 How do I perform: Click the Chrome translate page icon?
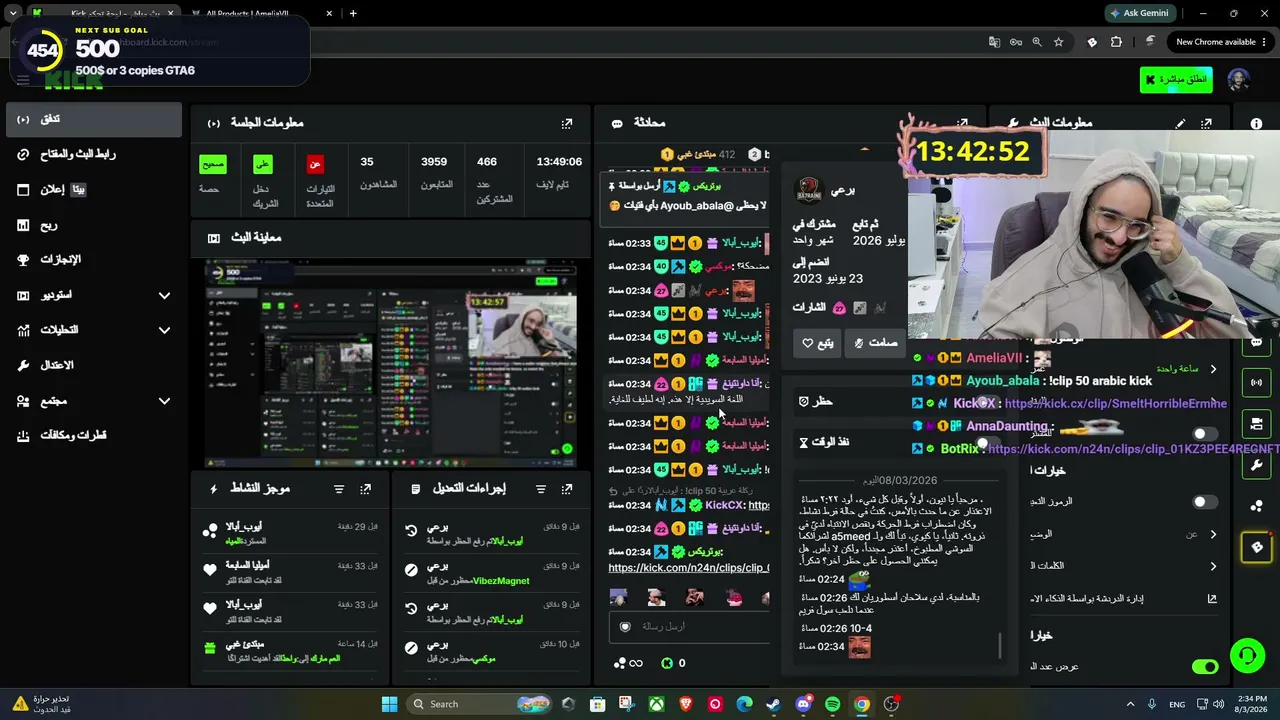click(994, 42)
